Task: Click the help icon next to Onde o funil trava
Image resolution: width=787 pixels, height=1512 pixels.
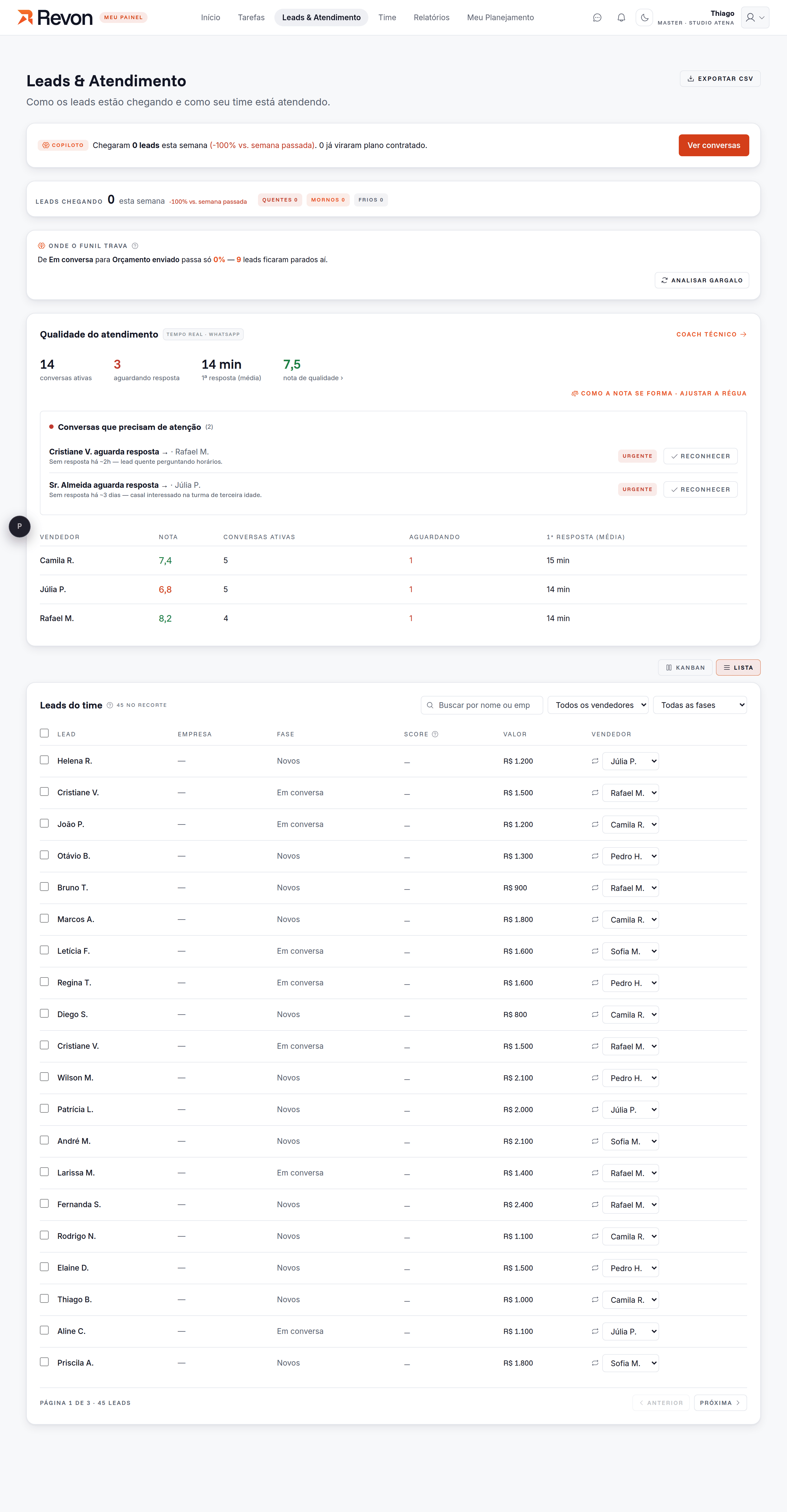Action: (135, 246)
